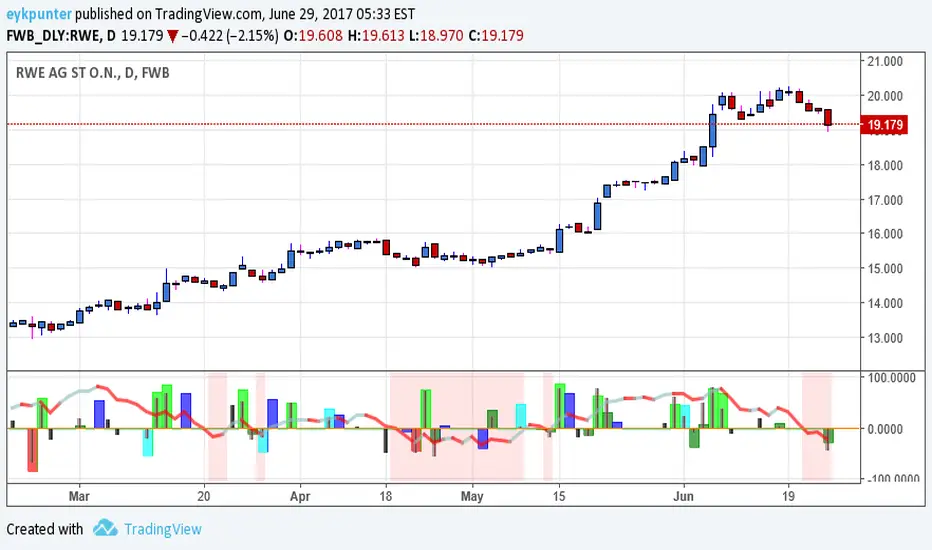Click the May date axis label
932x550 pixels.
pos(472,496)
